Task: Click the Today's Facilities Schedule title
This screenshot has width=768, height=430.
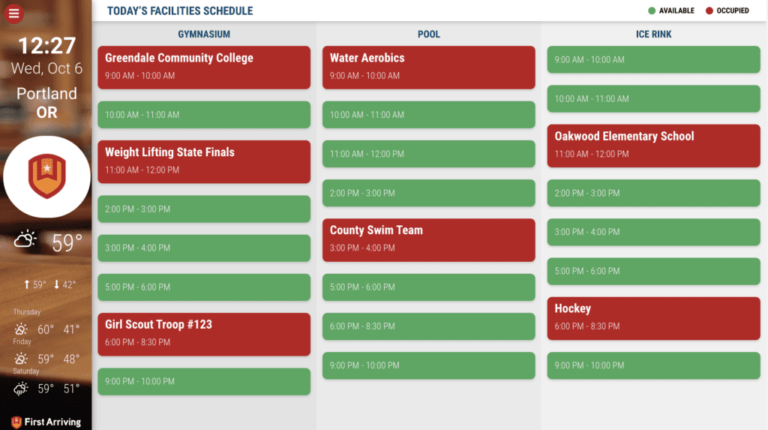Action: [180, 11]
